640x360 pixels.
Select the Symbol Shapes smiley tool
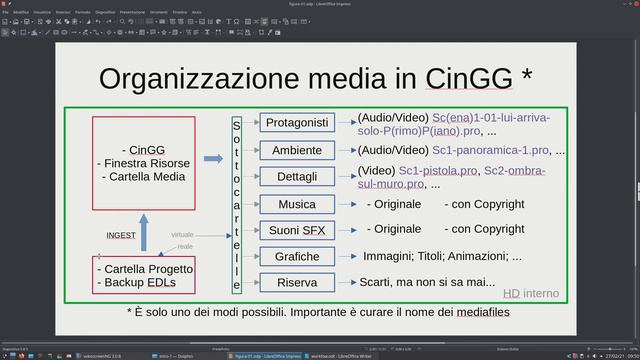tap(120, 32)
